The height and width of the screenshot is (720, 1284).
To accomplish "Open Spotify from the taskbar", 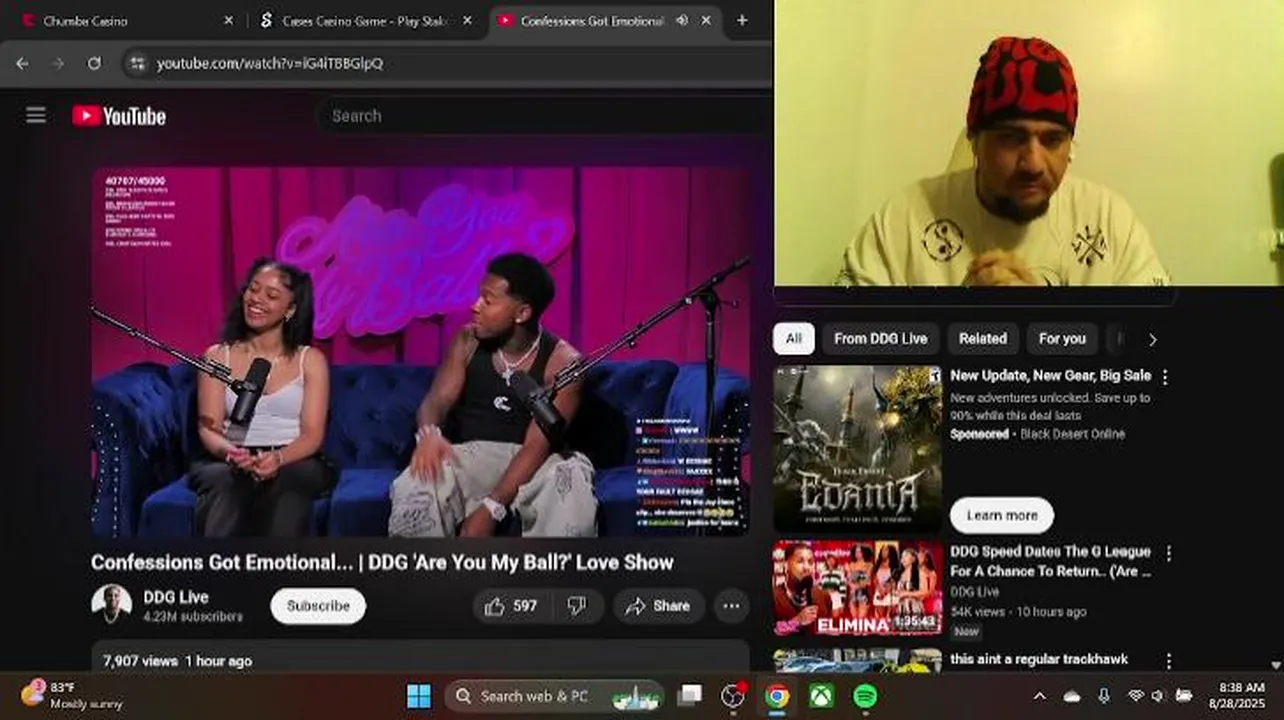I will coord(865,696).
